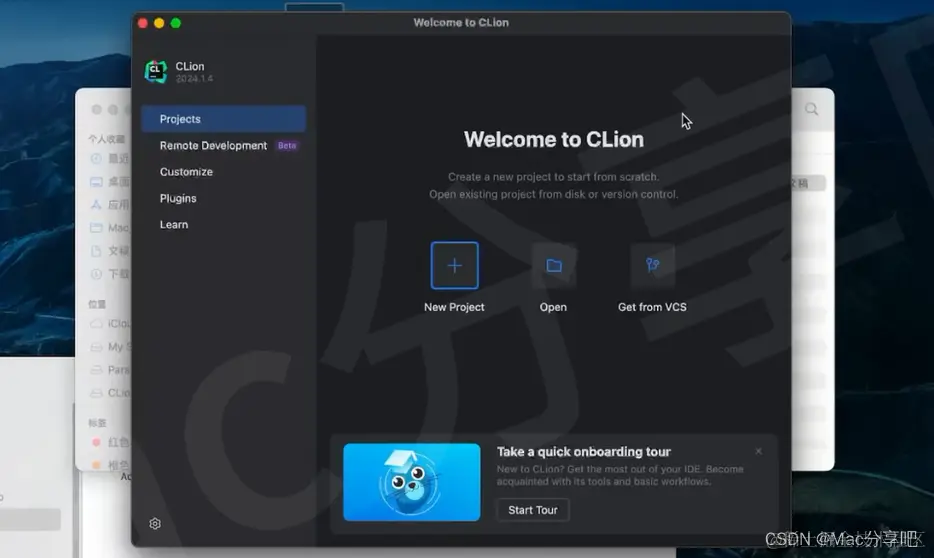Click the Welcome to CLion heading

point(554,139)
